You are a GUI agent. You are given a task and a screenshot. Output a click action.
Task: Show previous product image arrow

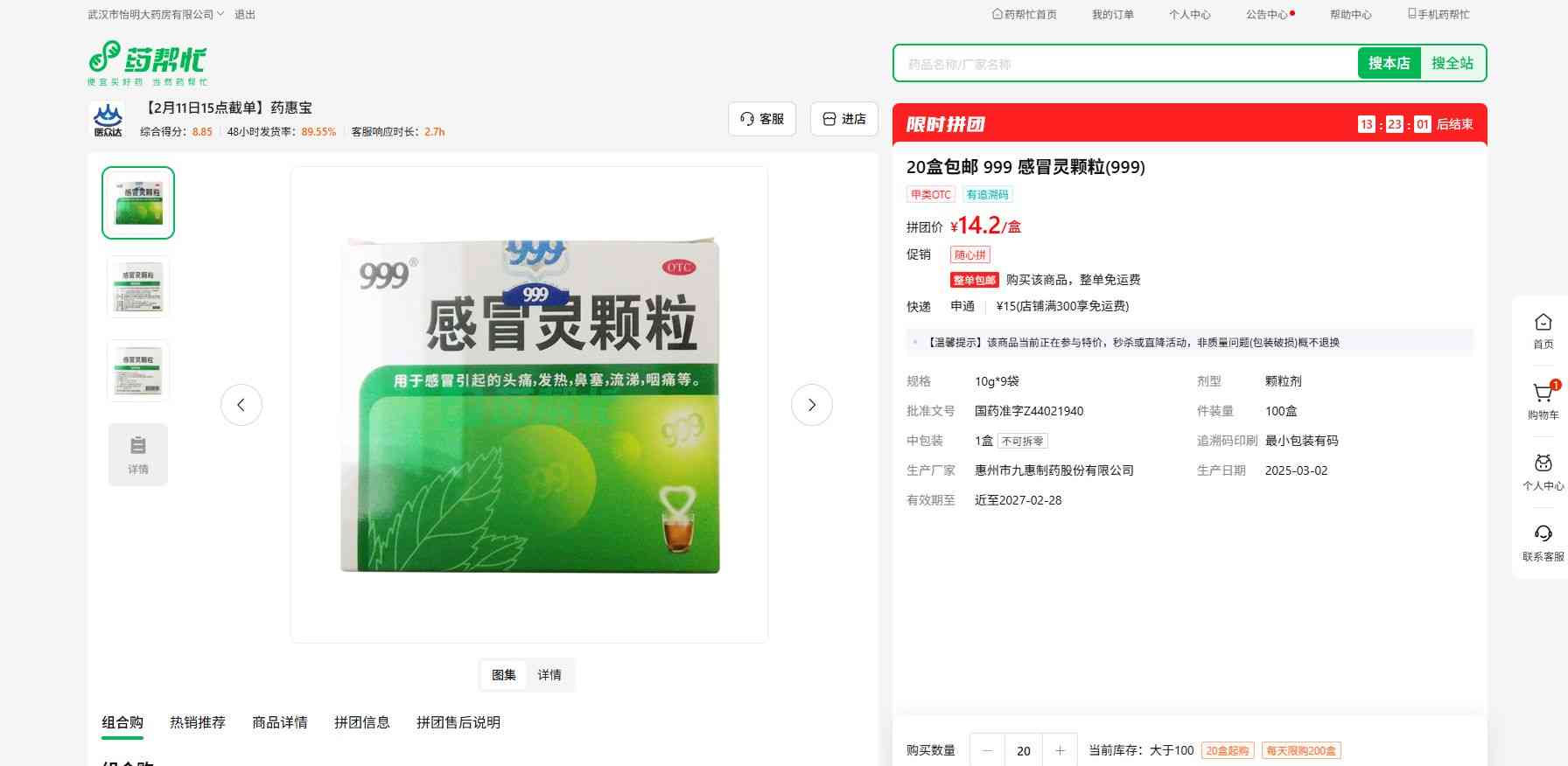pos(241,405)
